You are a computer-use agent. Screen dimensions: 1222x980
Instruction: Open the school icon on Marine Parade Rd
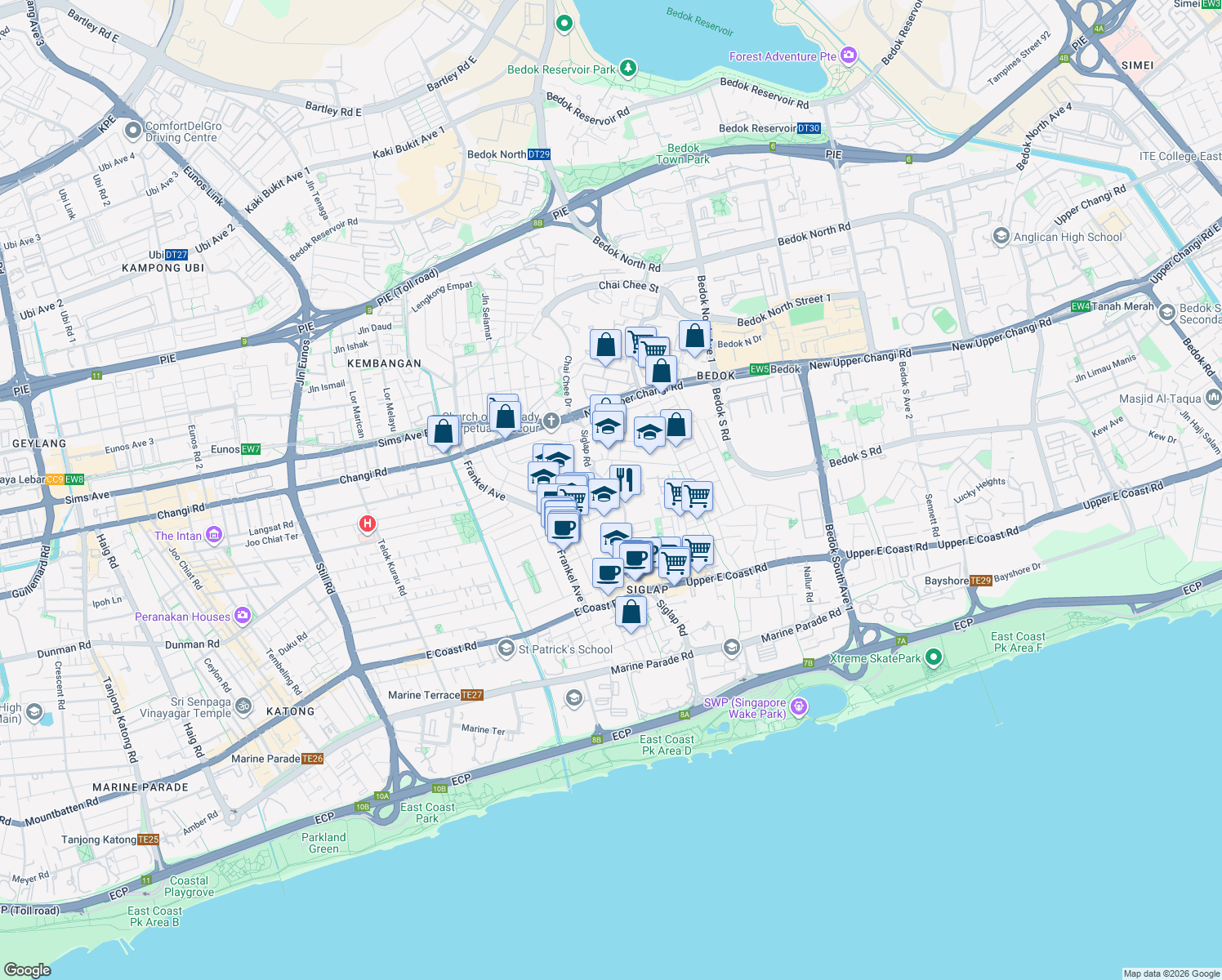coord(731,648)
